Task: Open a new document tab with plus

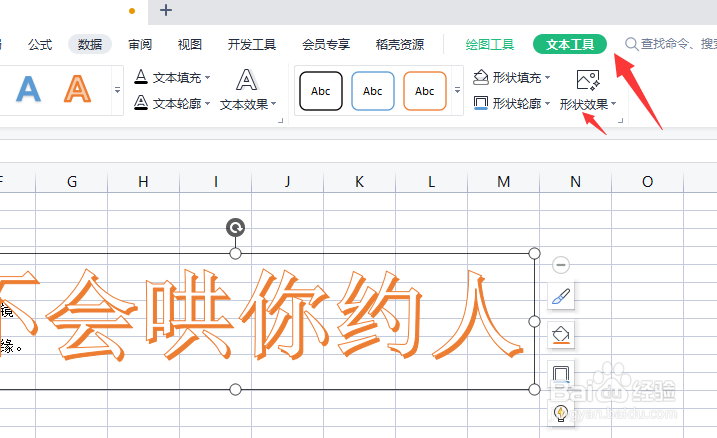Action: click(166, 10)
